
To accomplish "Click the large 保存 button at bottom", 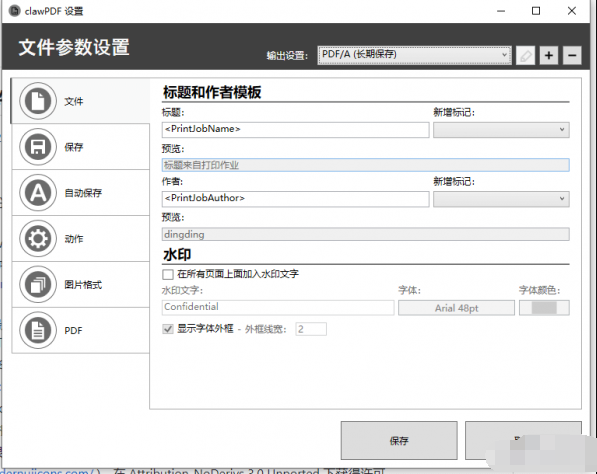I will 399,440.
